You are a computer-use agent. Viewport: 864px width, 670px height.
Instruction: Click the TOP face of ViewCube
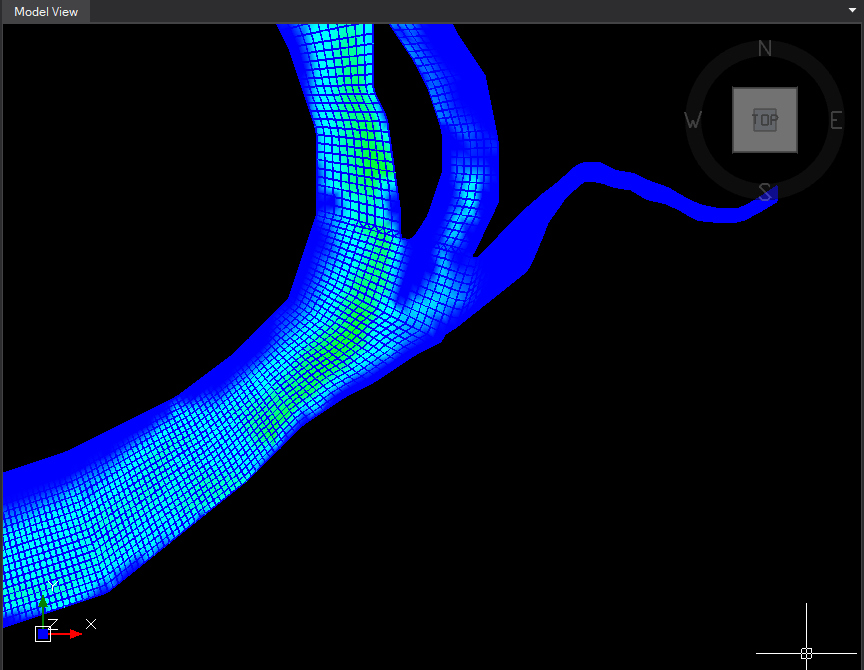[765, 120]
